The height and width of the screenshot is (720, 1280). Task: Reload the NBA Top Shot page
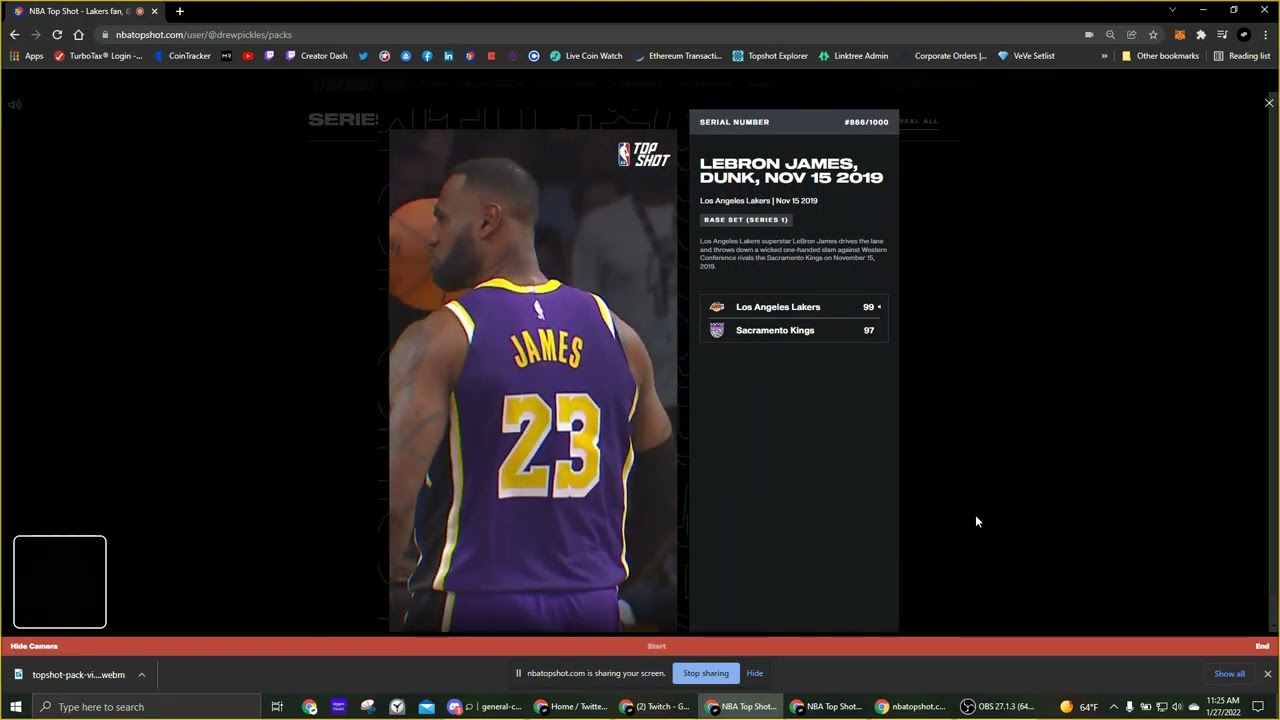click(x=57, y=34)
